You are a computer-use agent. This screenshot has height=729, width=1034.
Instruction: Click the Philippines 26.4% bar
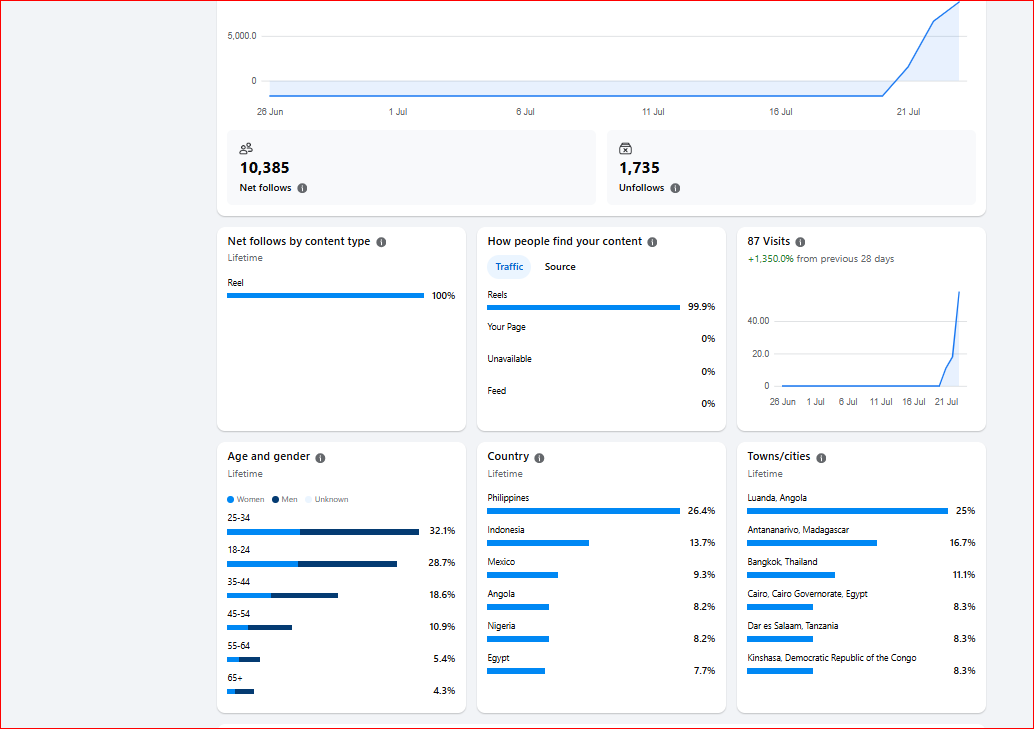[x=584, y=511]
